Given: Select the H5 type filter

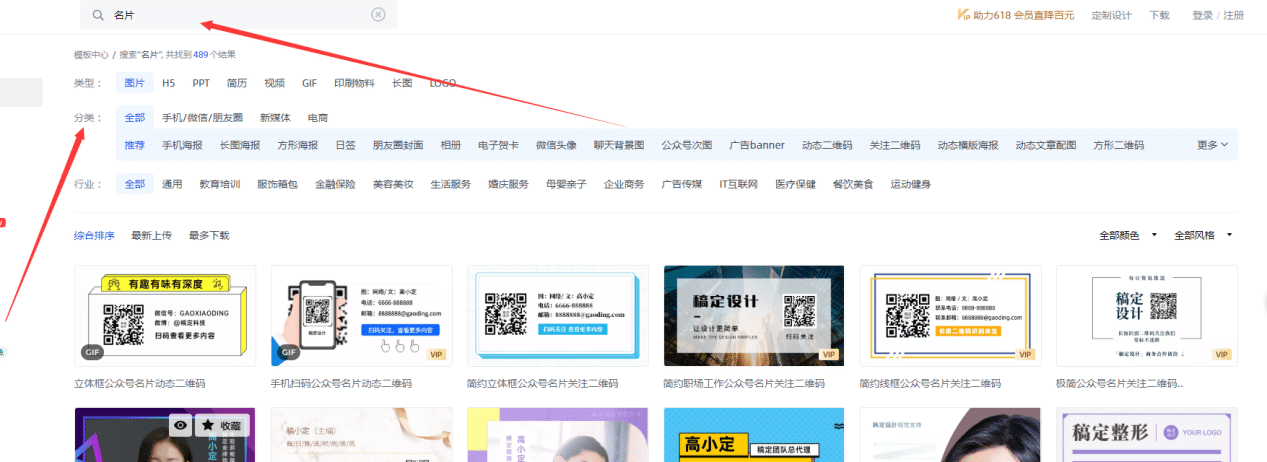Looking at the screenshot, I should pyautogui.click(x=169, y=83).
